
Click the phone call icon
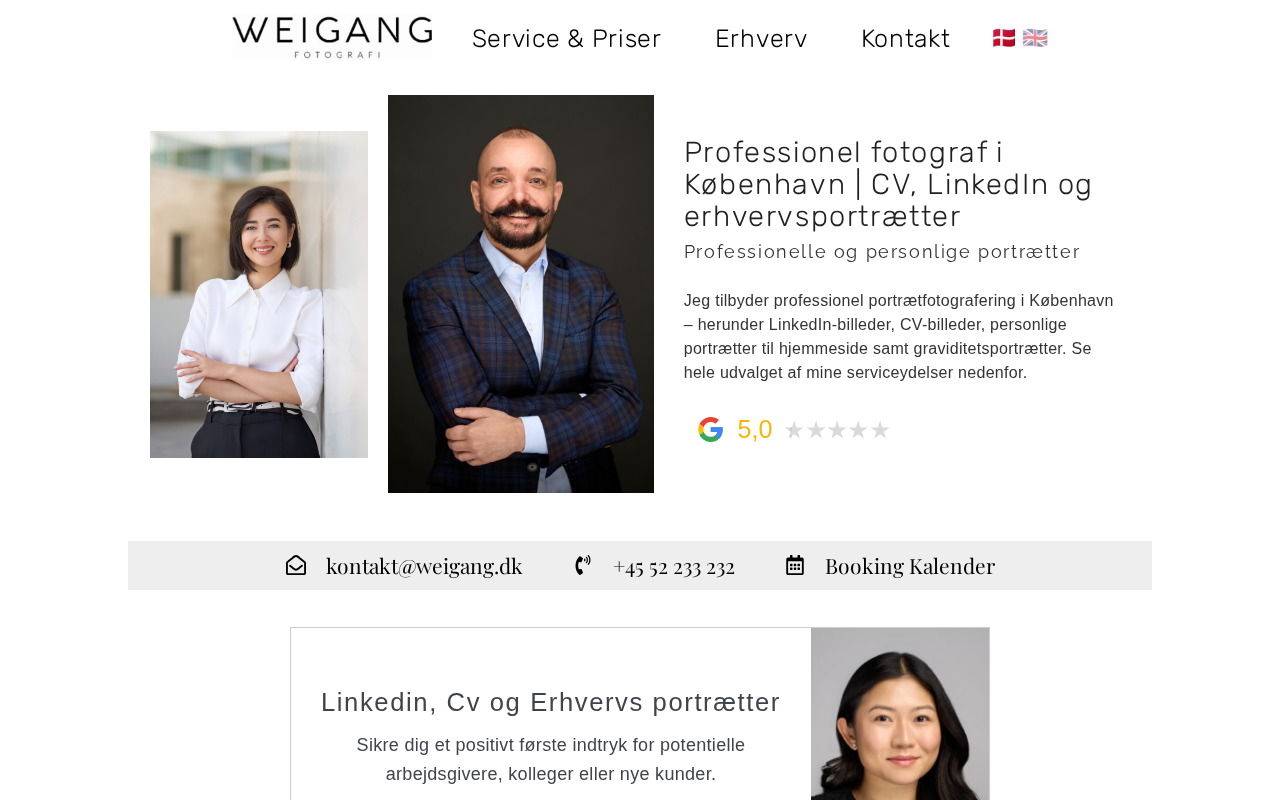click(x=583, y=566)
